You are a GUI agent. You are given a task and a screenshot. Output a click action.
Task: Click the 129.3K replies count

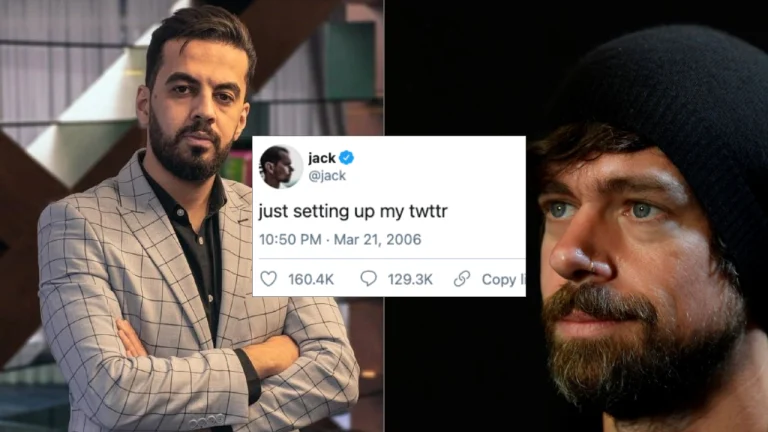[x=410, y=280]
